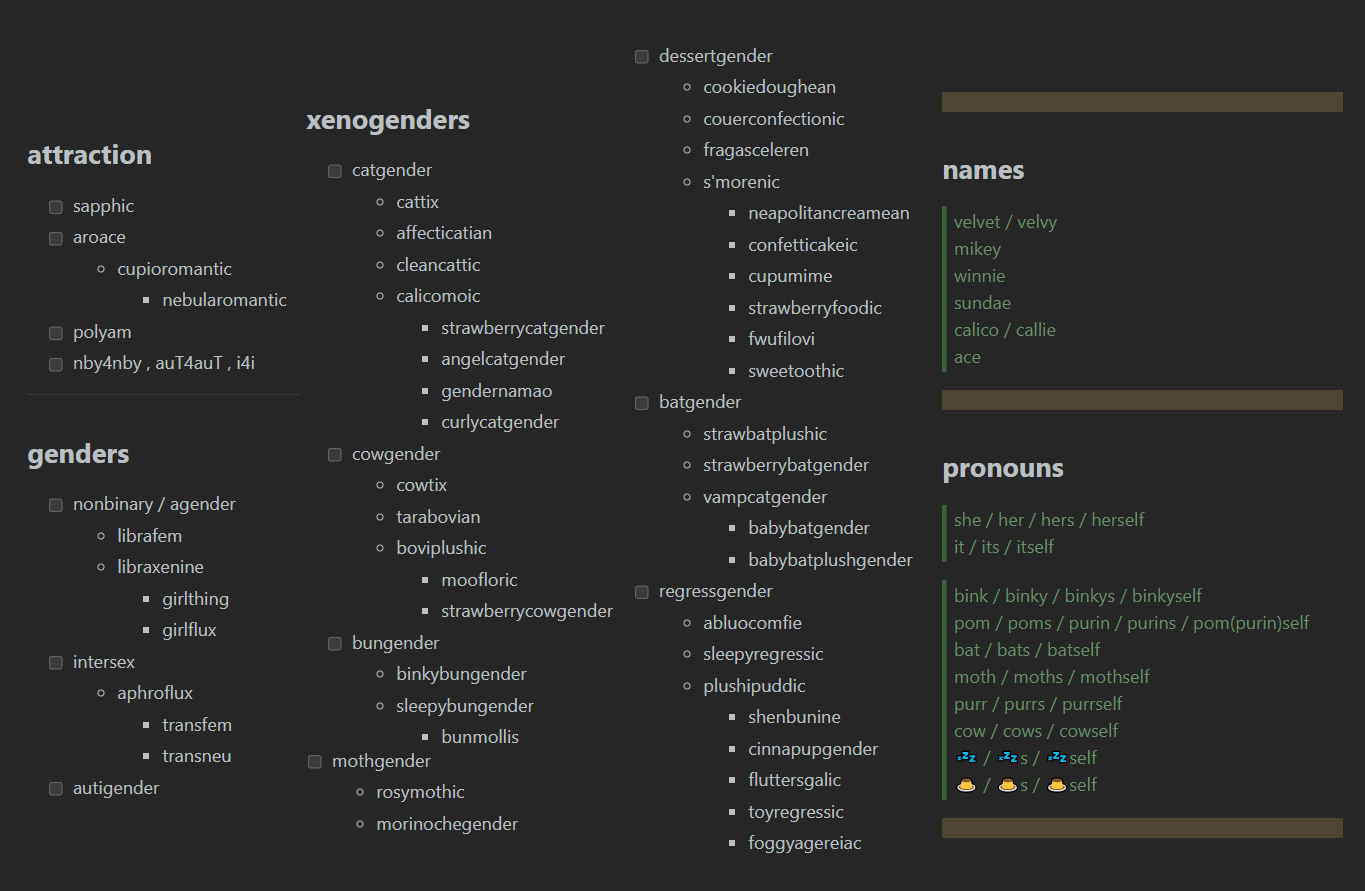Click the neapolitancreamean entry
1365x891 pixels.
pyautogui.click(x=829, y=213)
